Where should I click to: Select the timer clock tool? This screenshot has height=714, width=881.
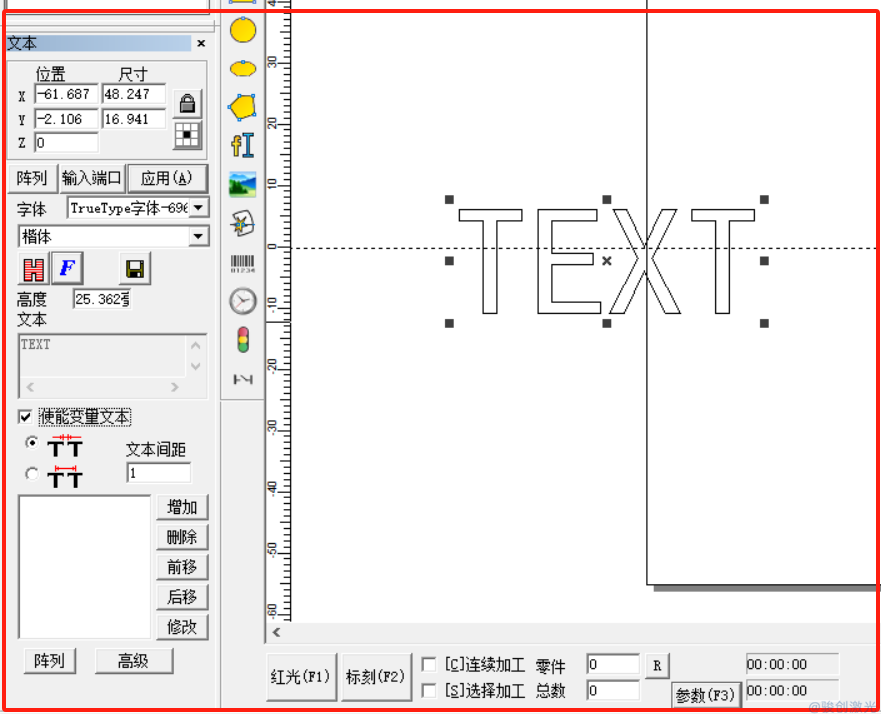243,301
